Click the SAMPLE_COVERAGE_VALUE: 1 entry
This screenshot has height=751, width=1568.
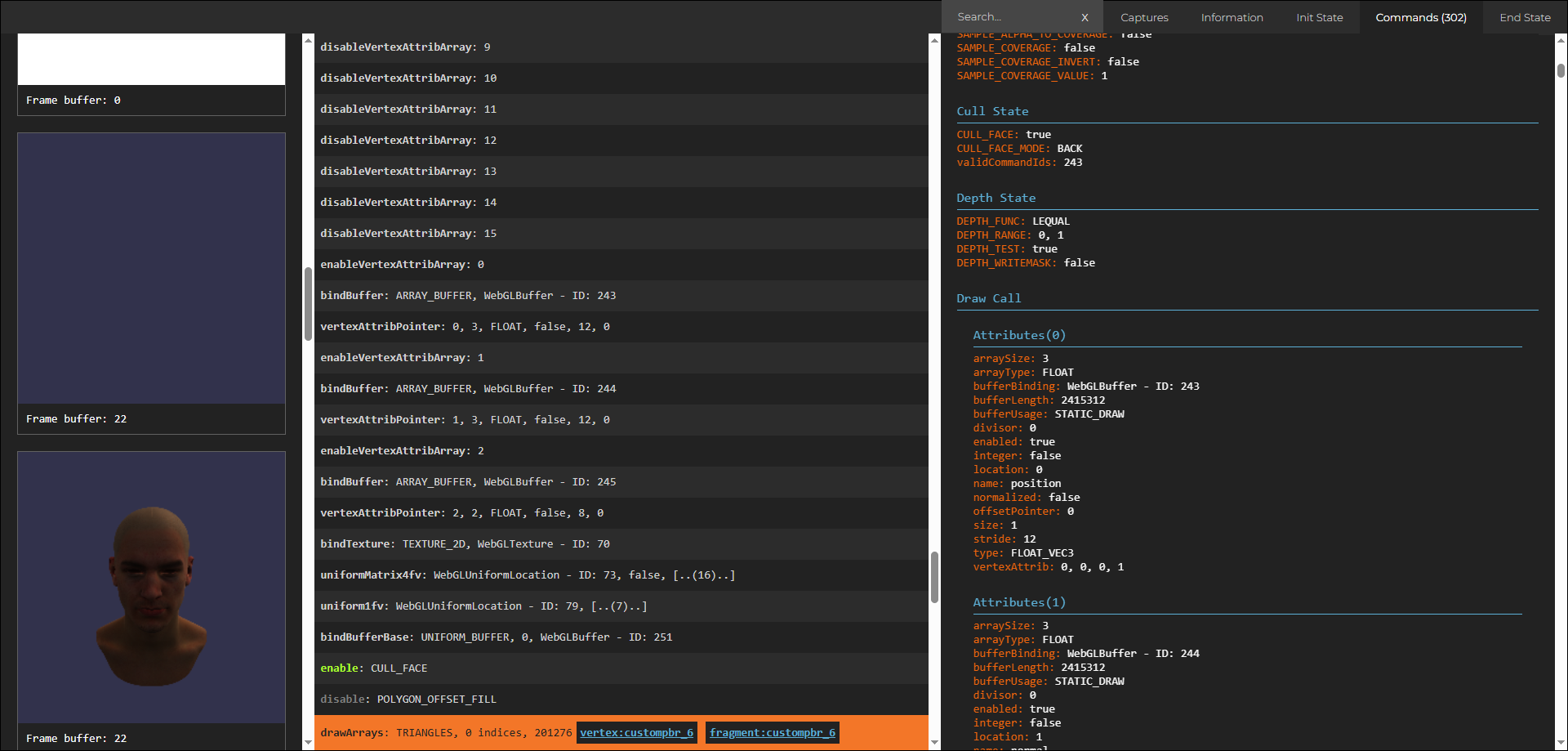(1032, 76)
